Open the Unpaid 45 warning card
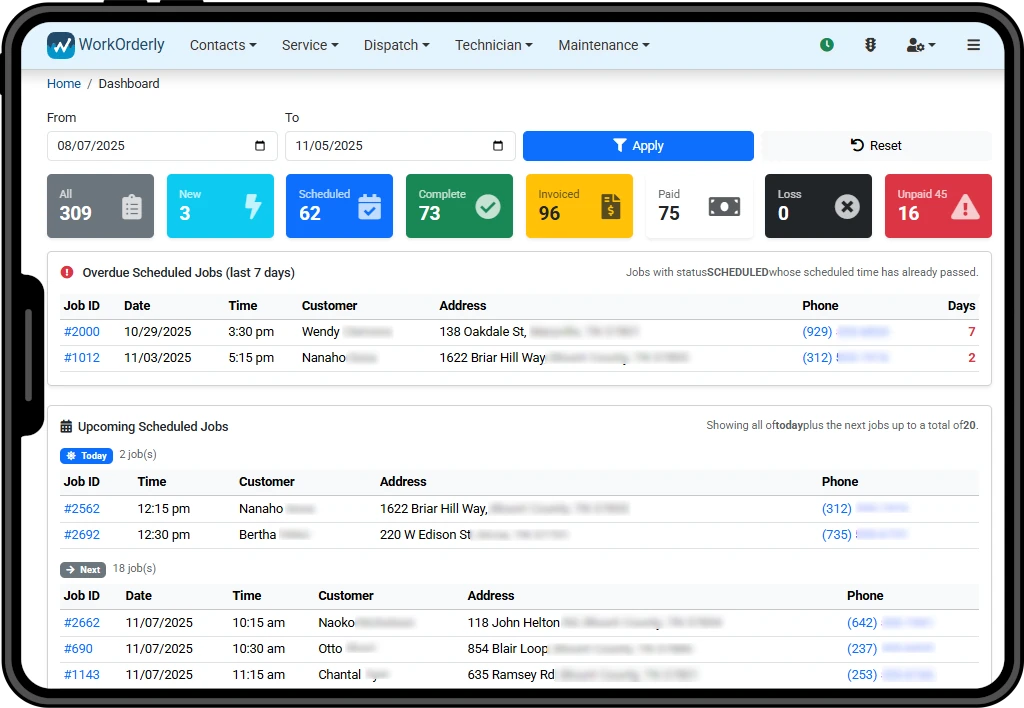Screen dimensions: 1024x708 click(x=937, y=206)
